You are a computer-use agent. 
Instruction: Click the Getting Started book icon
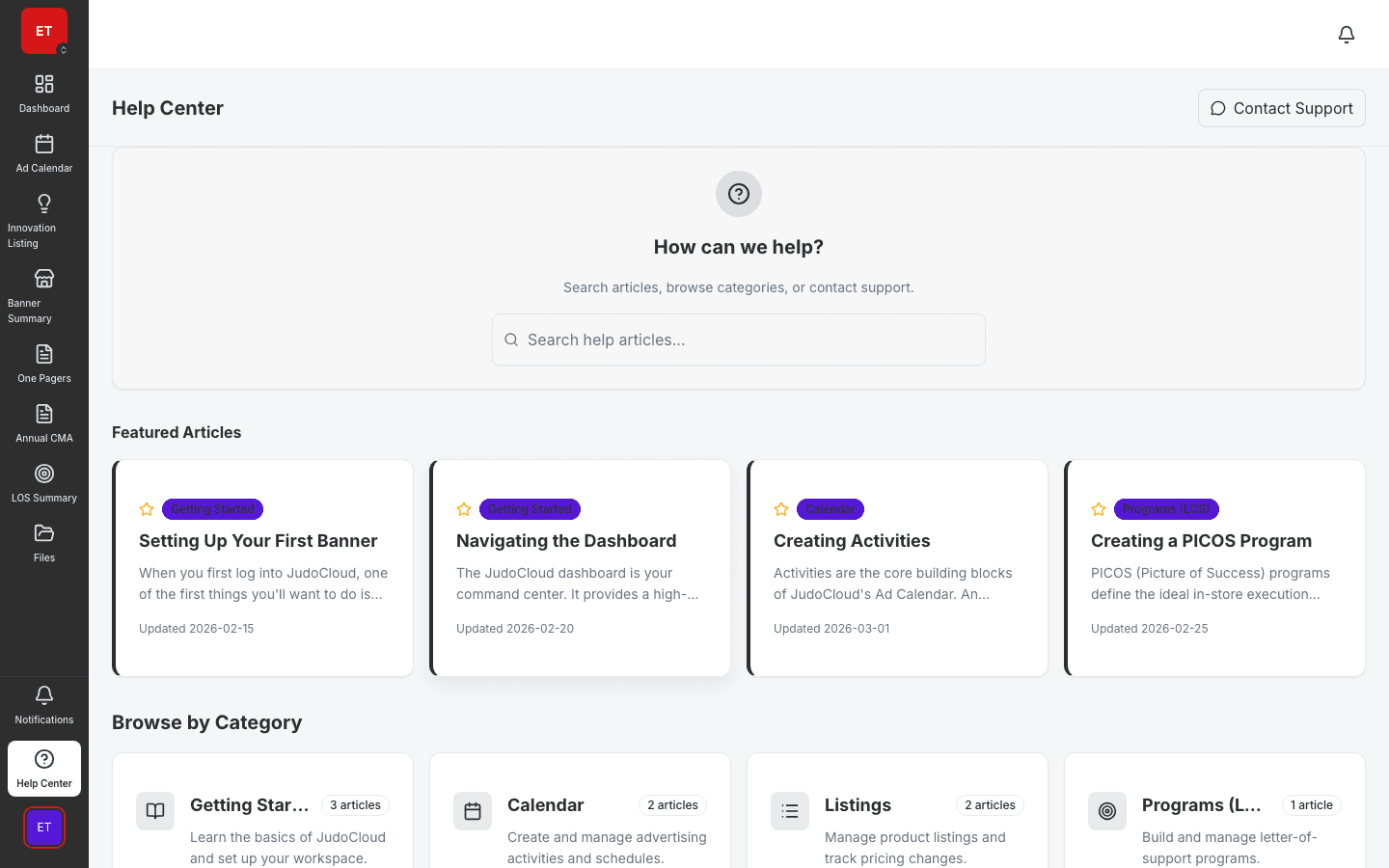pos(155,811)
